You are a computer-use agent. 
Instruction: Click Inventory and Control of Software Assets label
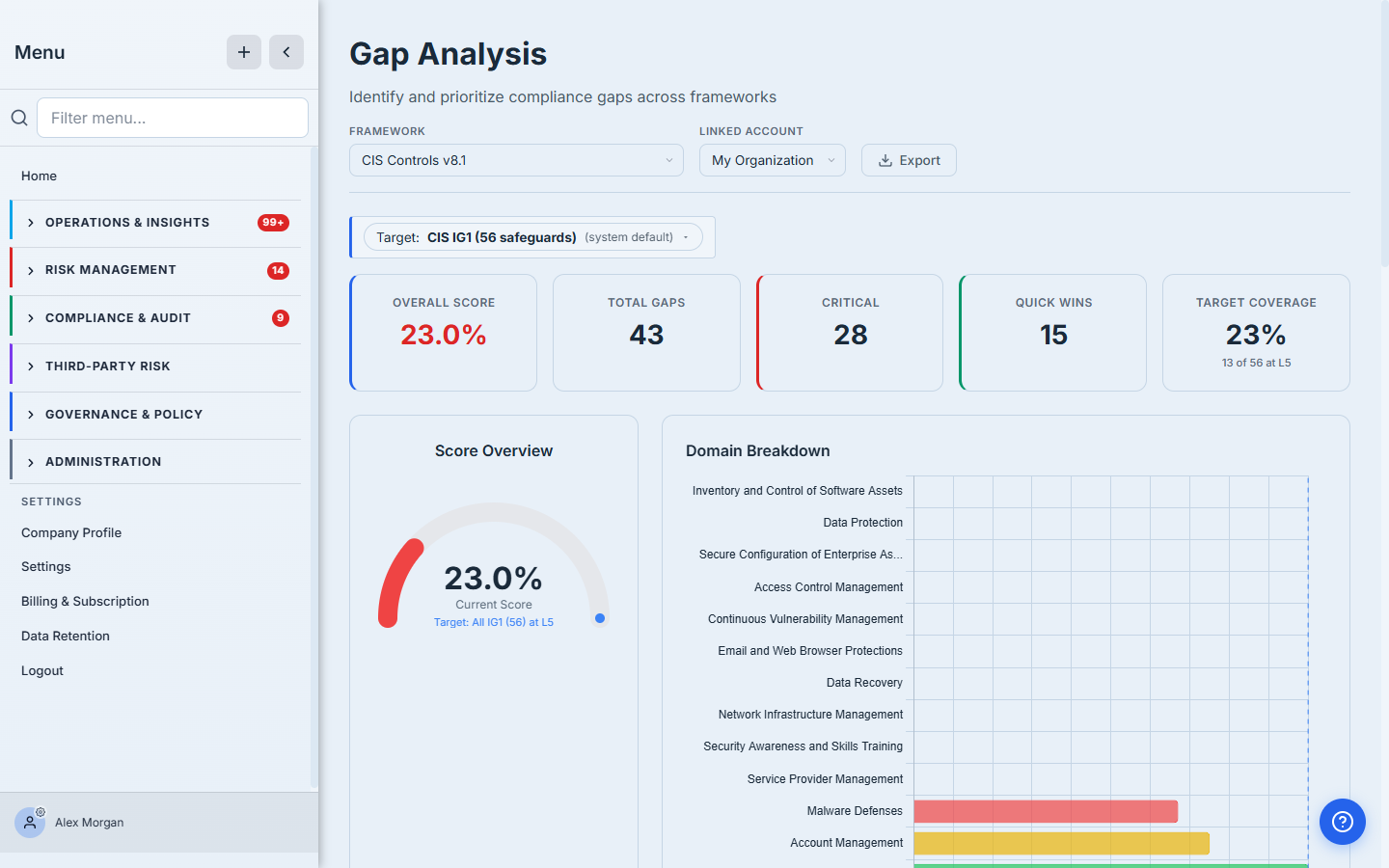point(798,491)
